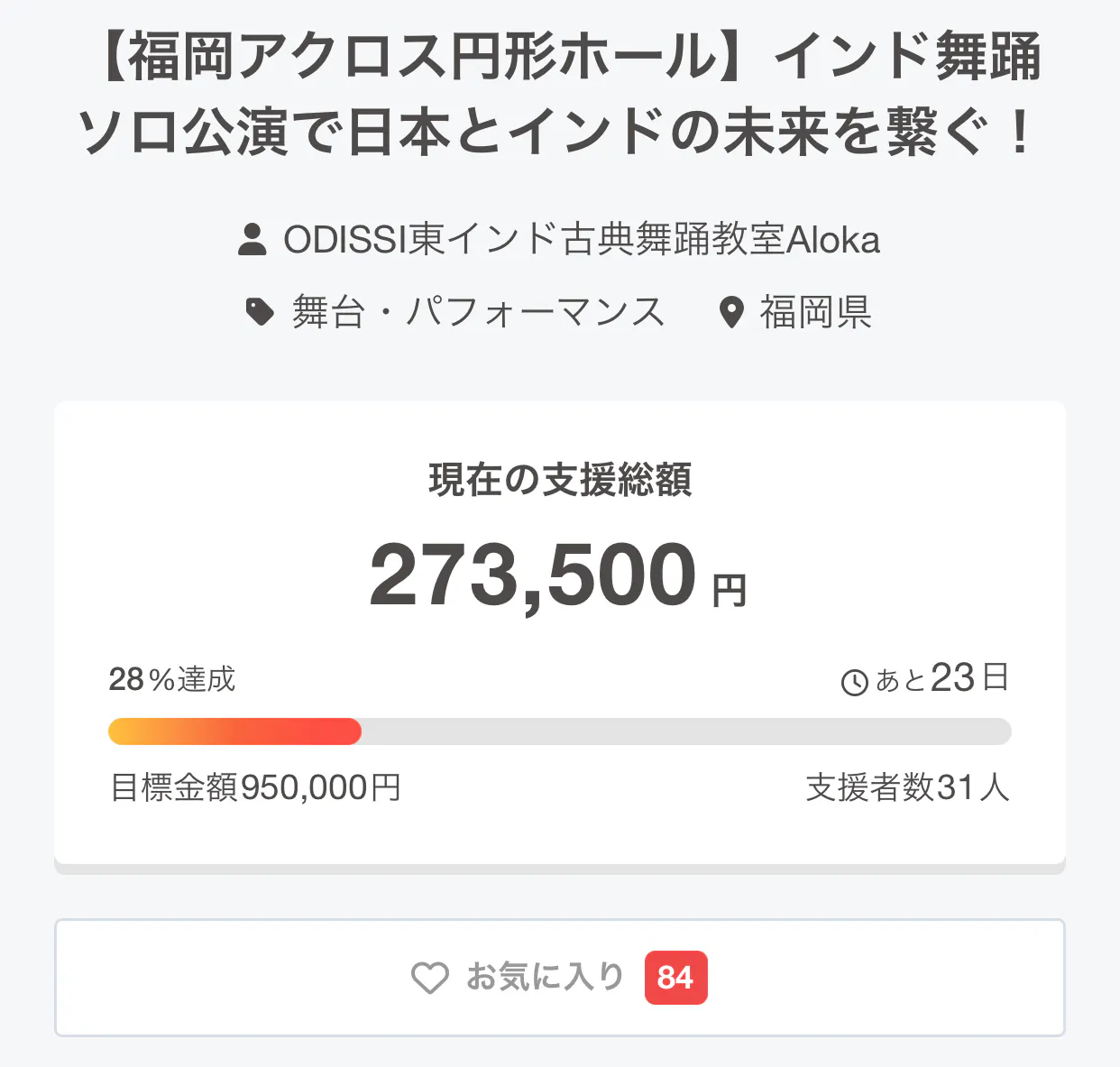Click the red 84 favorites count badge
This screenshot has height=1067, width=1120.
[x=675, y=978]
